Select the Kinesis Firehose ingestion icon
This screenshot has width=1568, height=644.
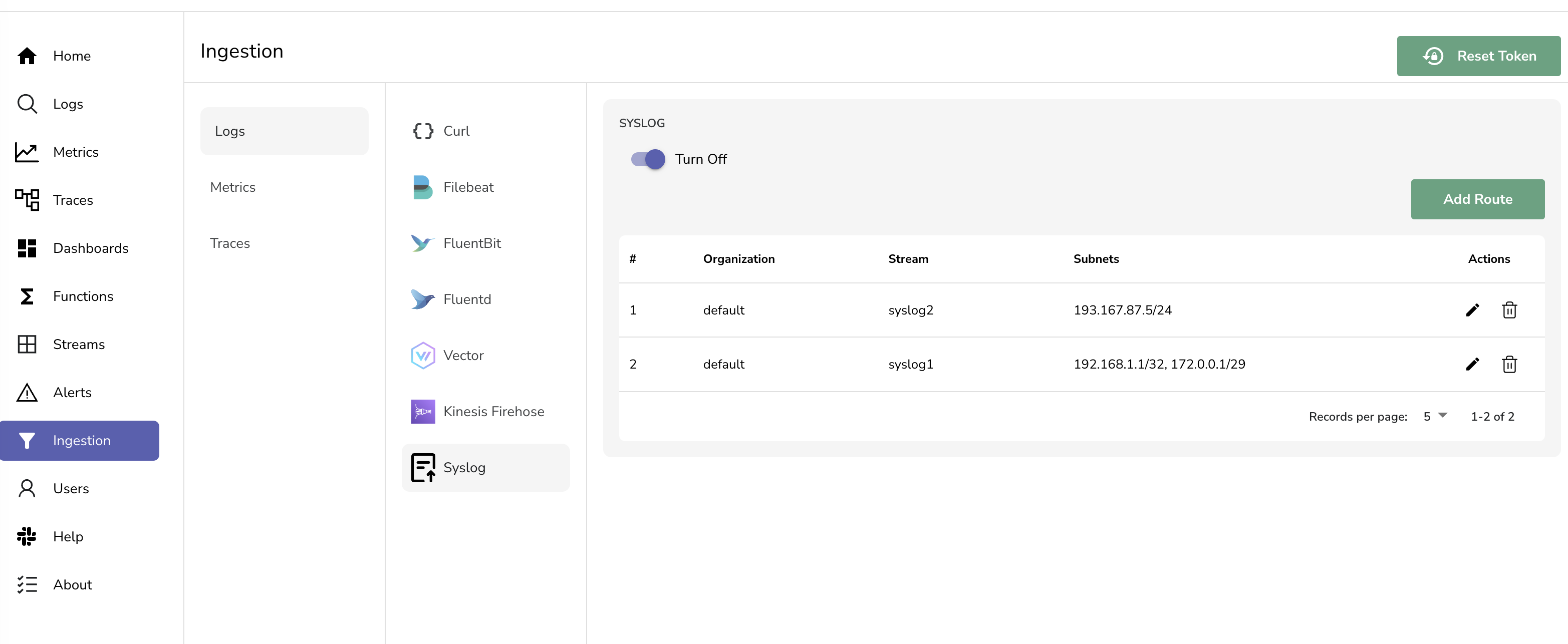(423, 412)
